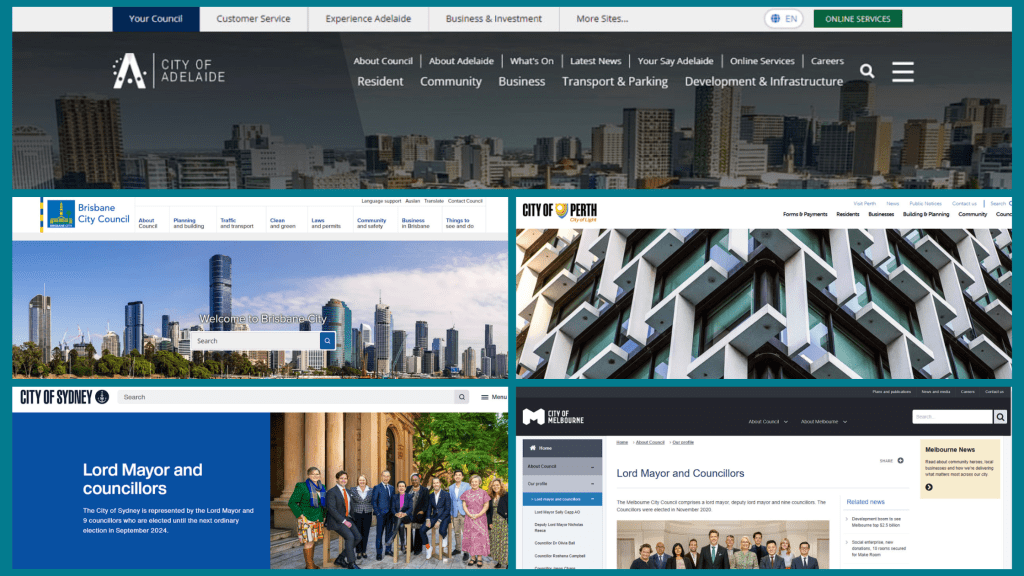Open the EN language selector
Image resolution: width=1024 pixels, height=576 pixels.
783,19
